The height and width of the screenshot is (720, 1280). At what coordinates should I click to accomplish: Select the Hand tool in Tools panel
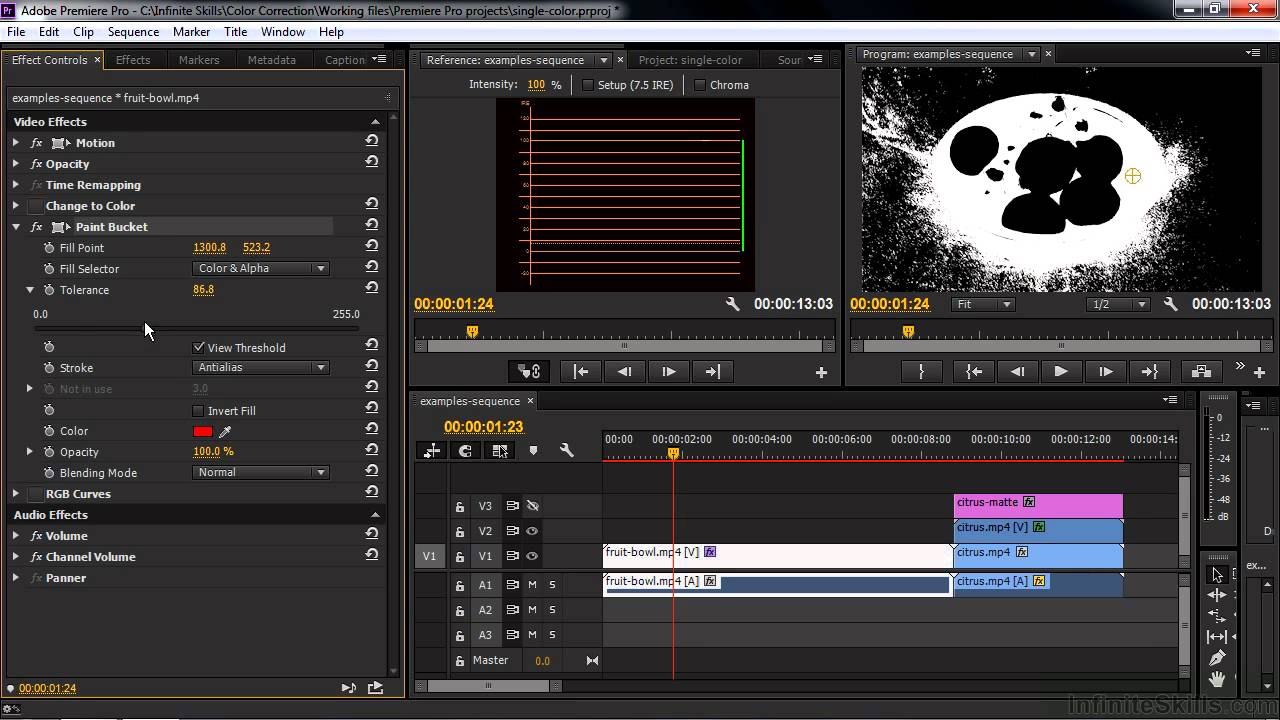(1217, 679)
